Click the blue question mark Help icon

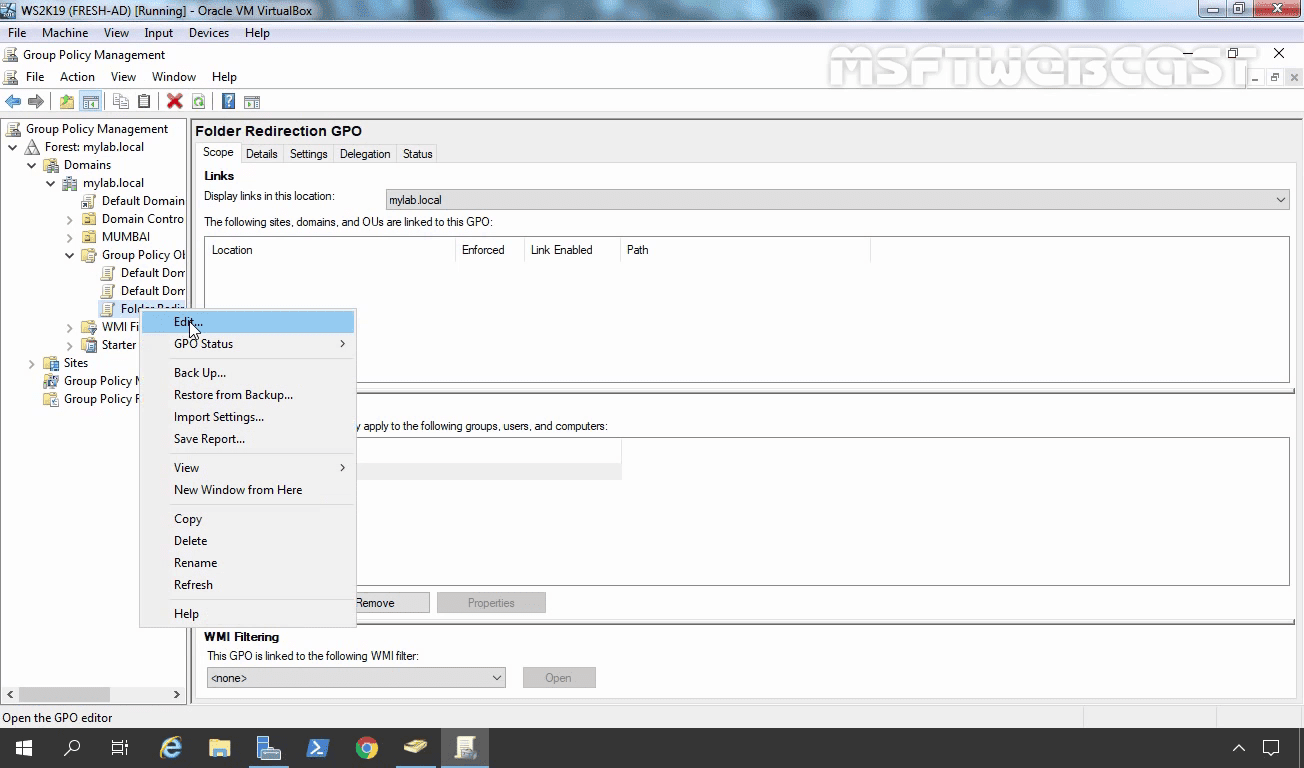(x=228, y=101)
